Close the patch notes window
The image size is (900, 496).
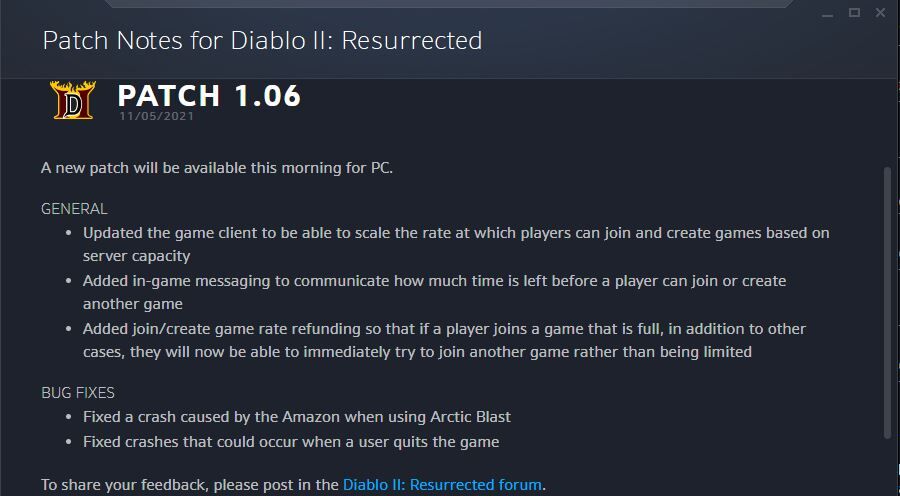tap(880, 13)
